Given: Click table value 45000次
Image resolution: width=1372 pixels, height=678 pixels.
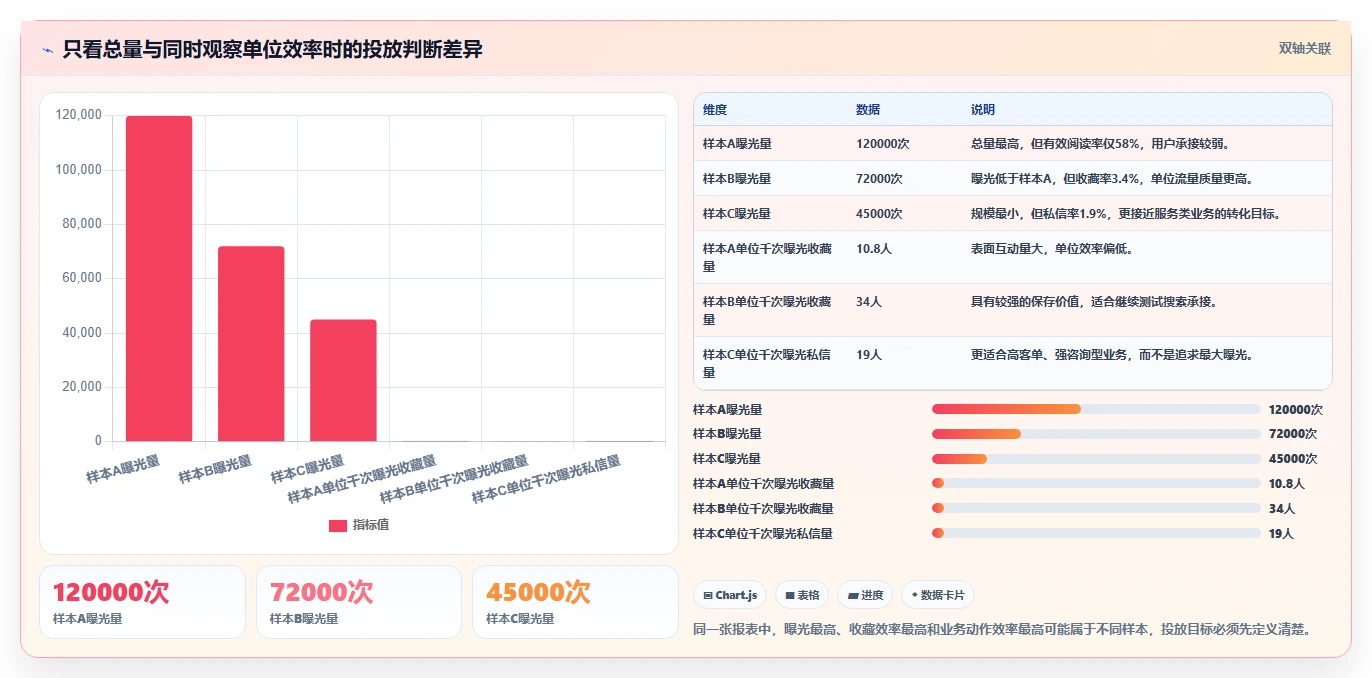Looking at the screenshot, I should click(879, 214).
